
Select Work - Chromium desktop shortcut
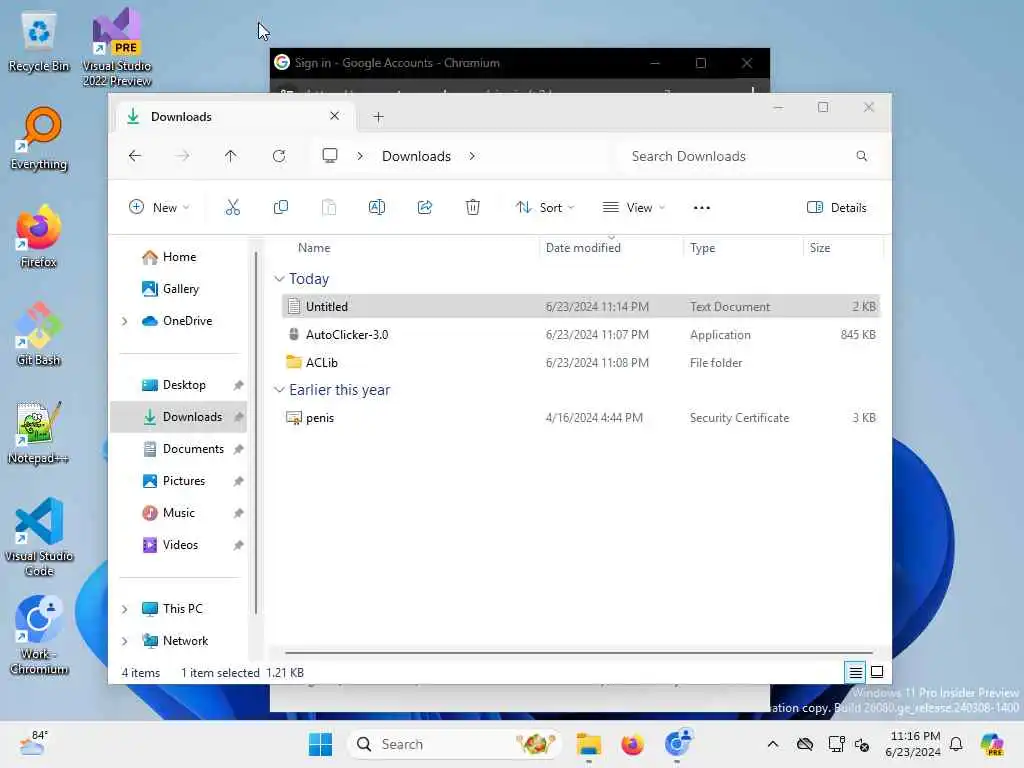tap(39, 635)
